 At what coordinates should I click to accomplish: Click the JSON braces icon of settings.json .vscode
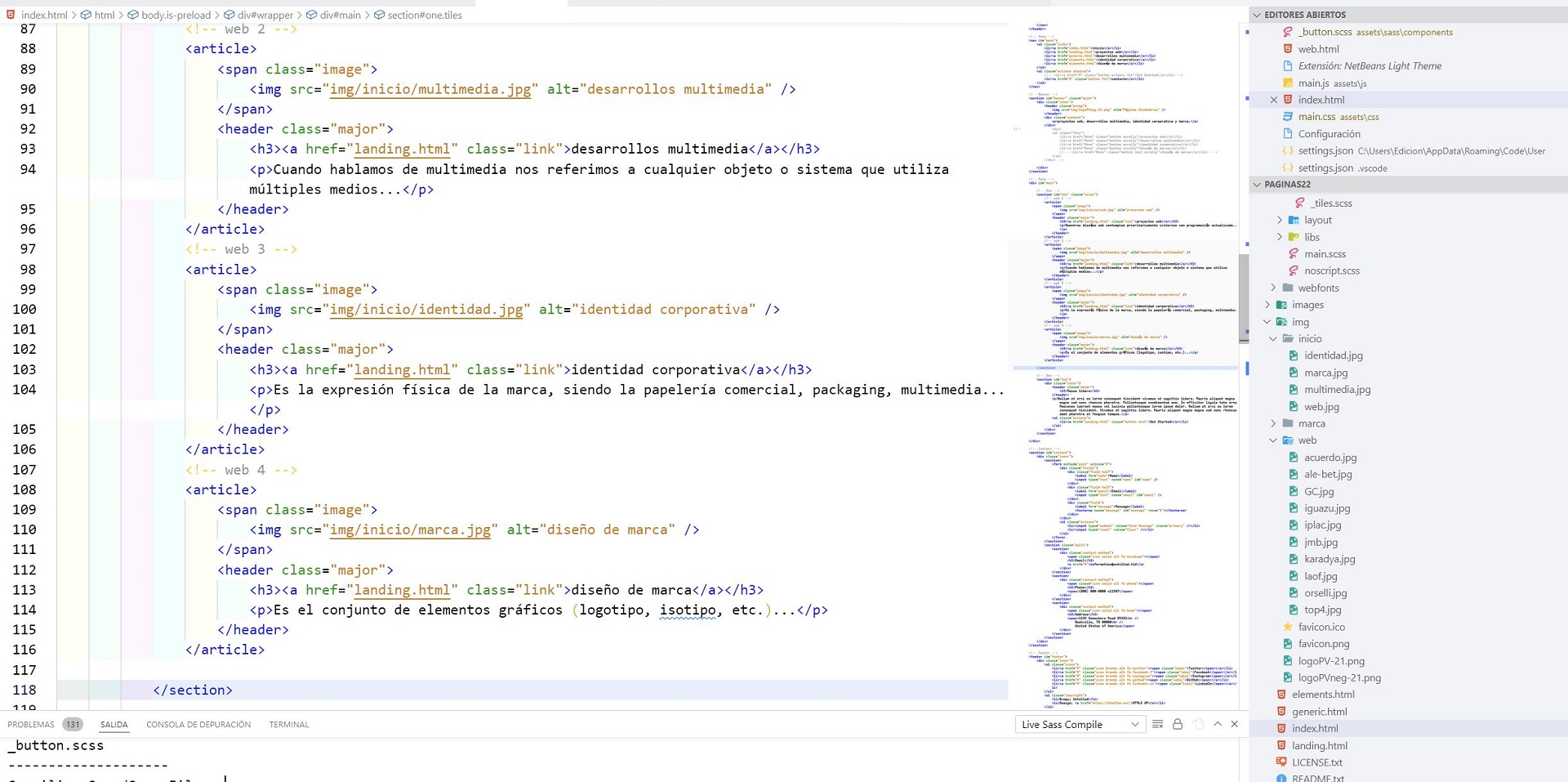1286,168
